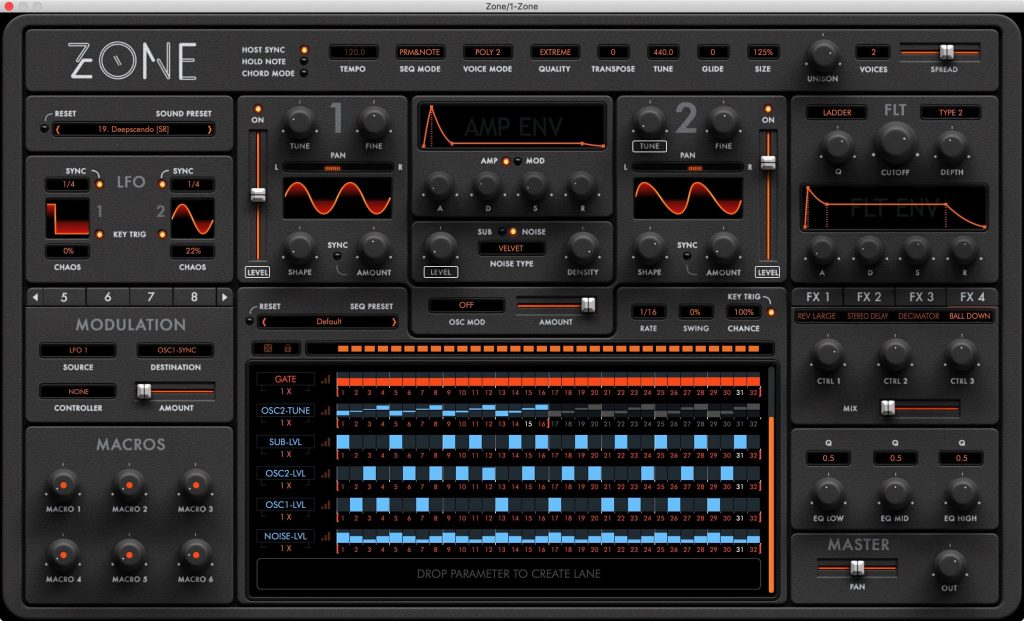The width and height of the screenshot is (1024, 621).
Task: Select next seq preset with right arrow
Action: (x=394, y=321)
